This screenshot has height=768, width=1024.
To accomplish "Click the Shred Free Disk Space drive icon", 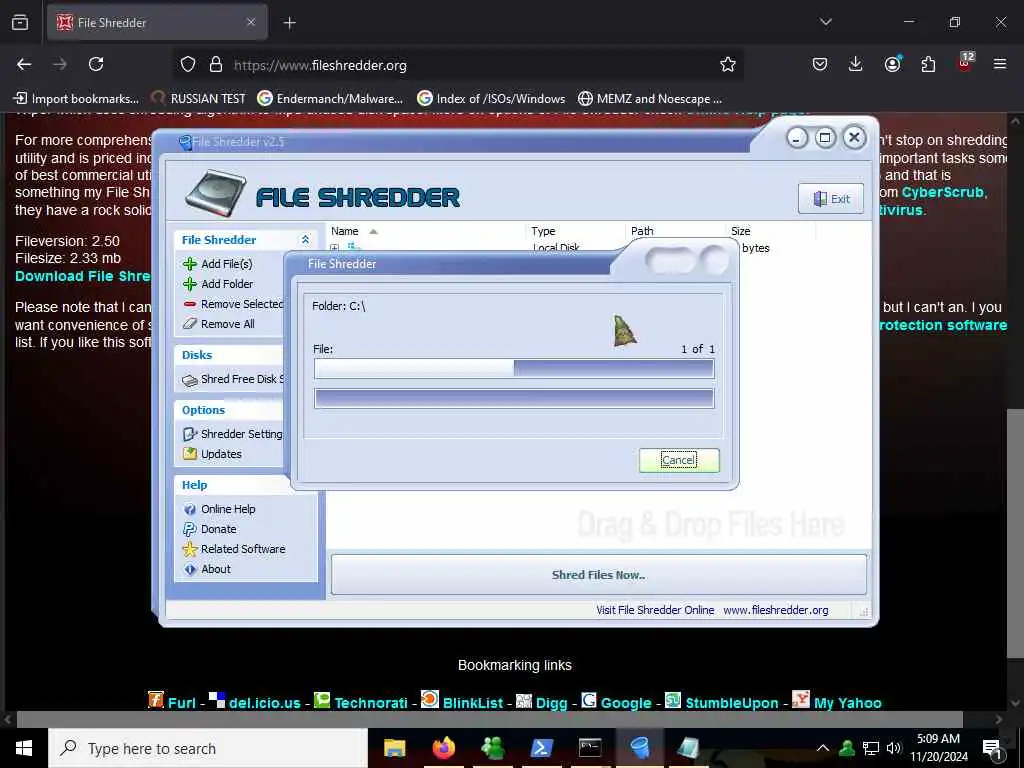I will pos(189,380).
